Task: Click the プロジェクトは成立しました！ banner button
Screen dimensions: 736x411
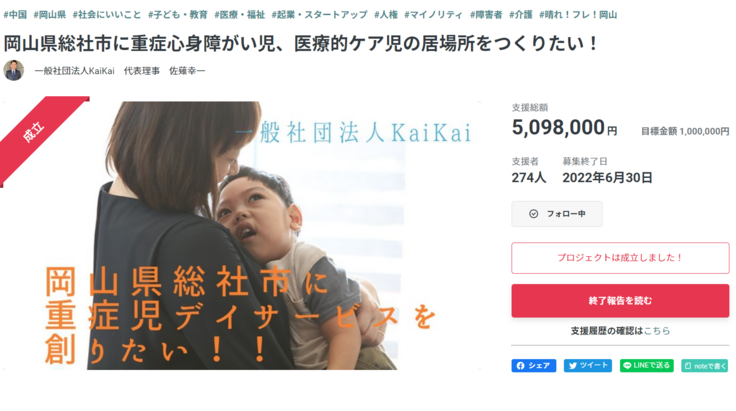Action: [x=620, y=258]
